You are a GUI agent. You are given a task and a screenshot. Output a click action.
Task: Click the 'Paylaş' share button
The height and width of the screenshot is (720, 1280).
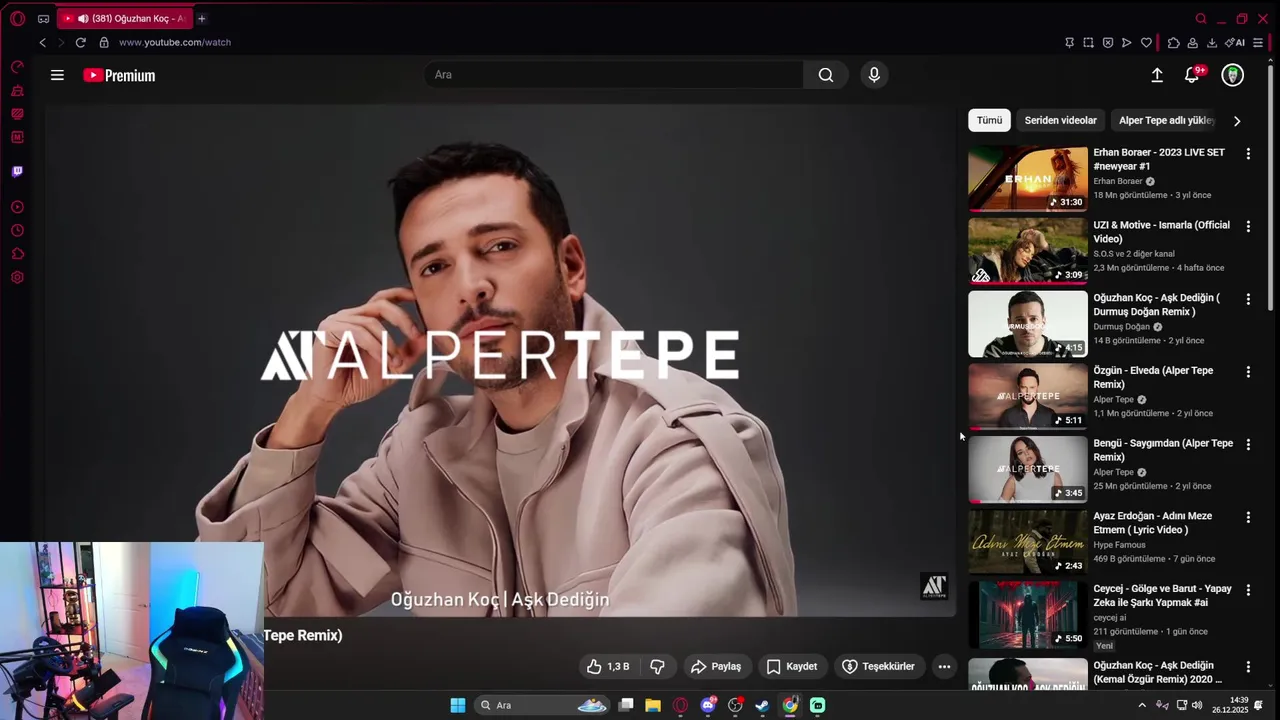coord(716,666)
